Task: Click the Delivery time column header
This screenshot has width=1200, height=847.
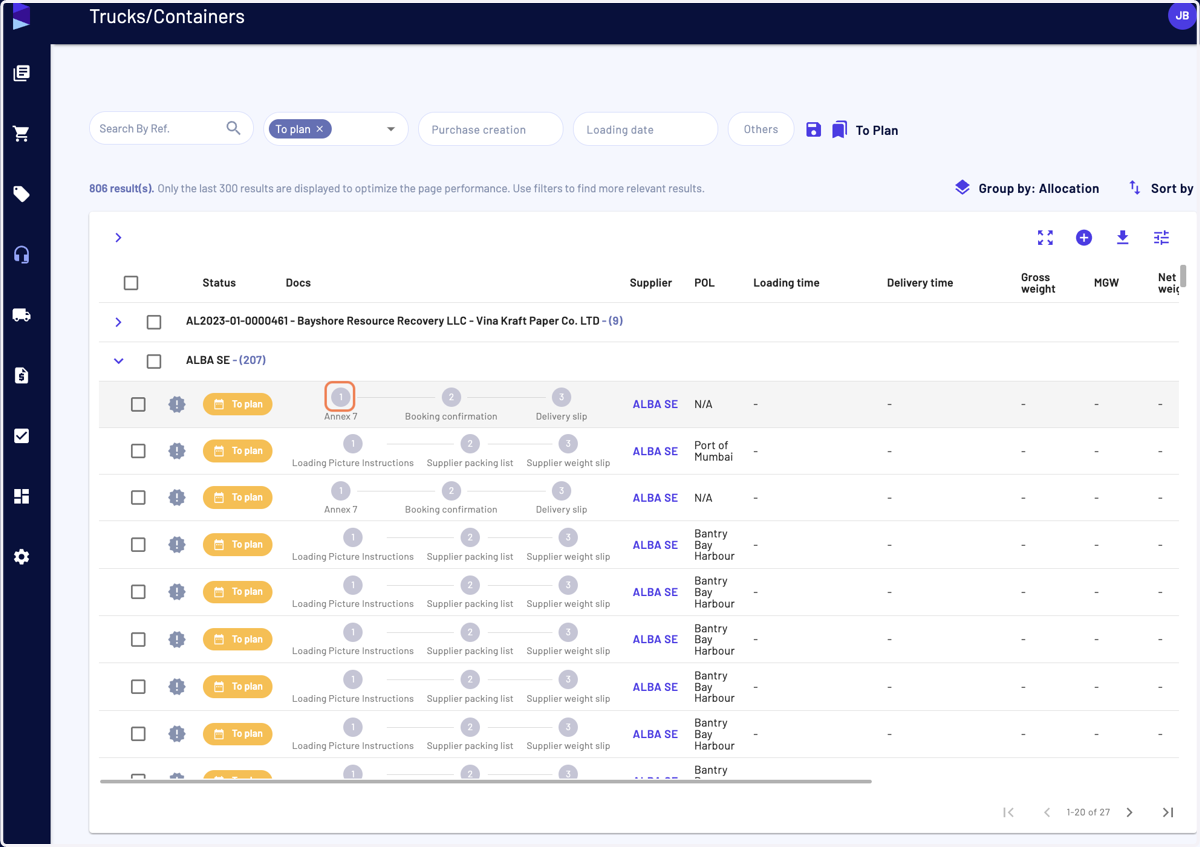Action: click(920, 283)
